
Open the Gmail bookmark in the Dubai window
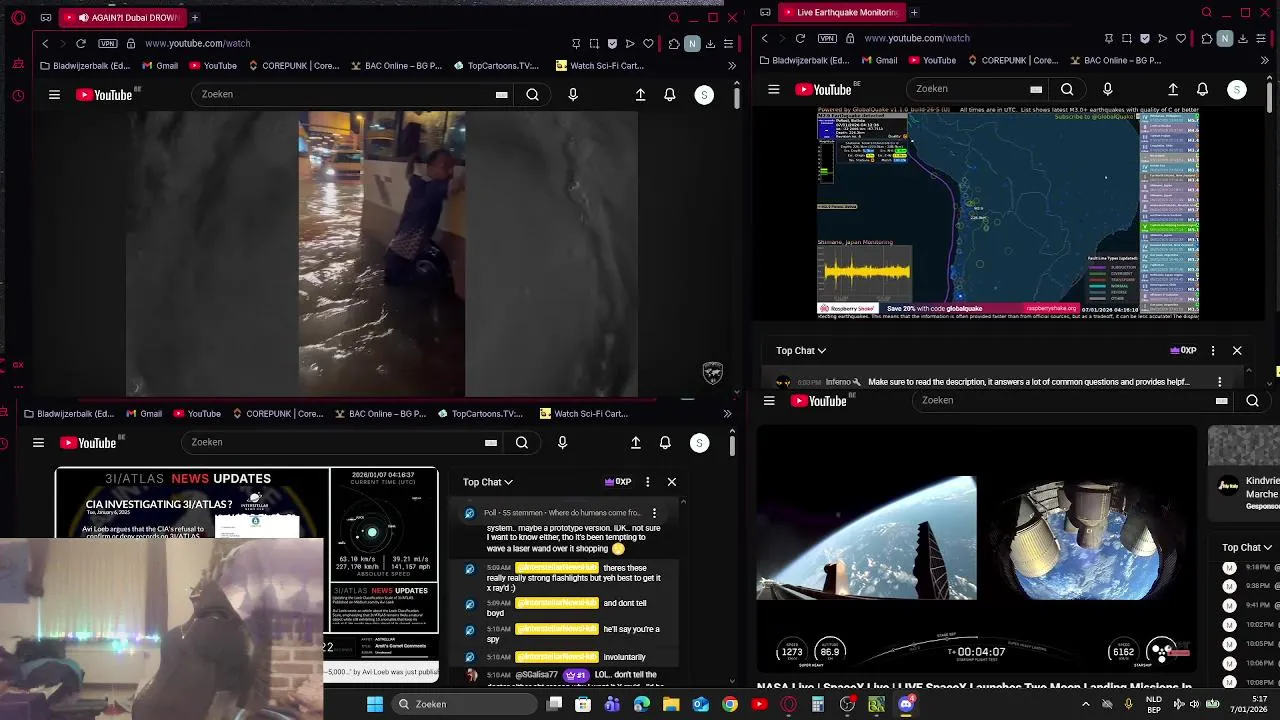click(160, 66)
